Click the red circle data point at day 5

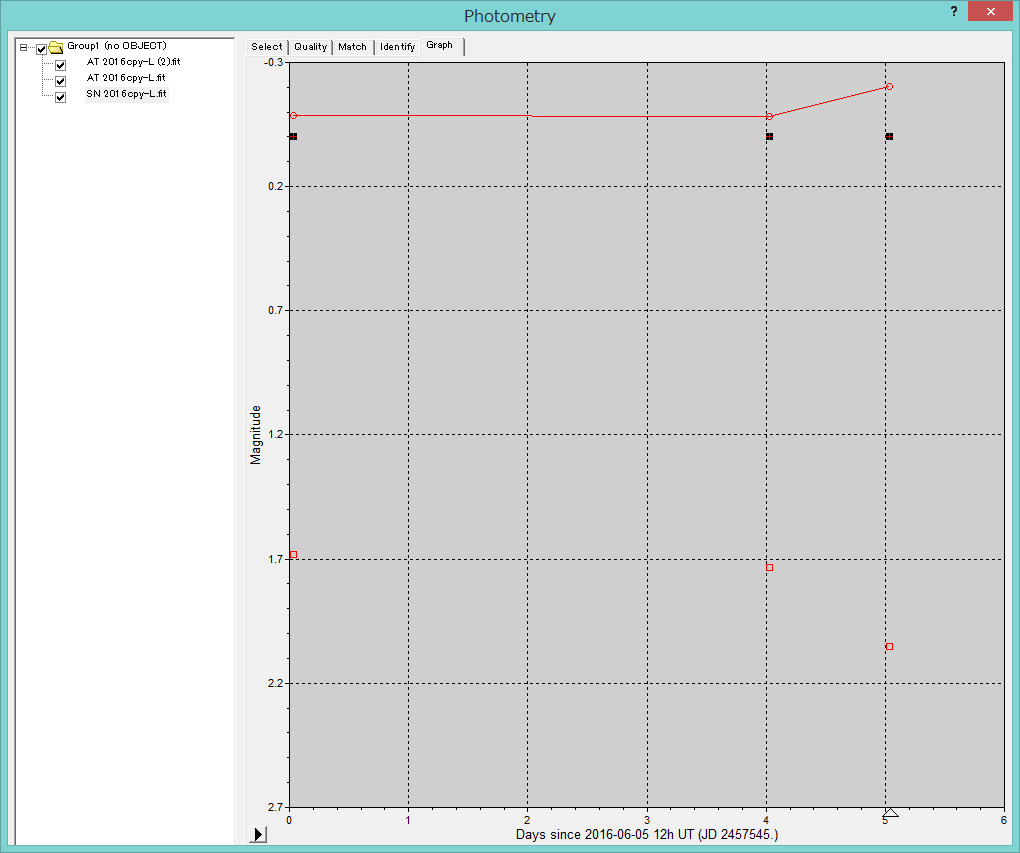point(889,87)
